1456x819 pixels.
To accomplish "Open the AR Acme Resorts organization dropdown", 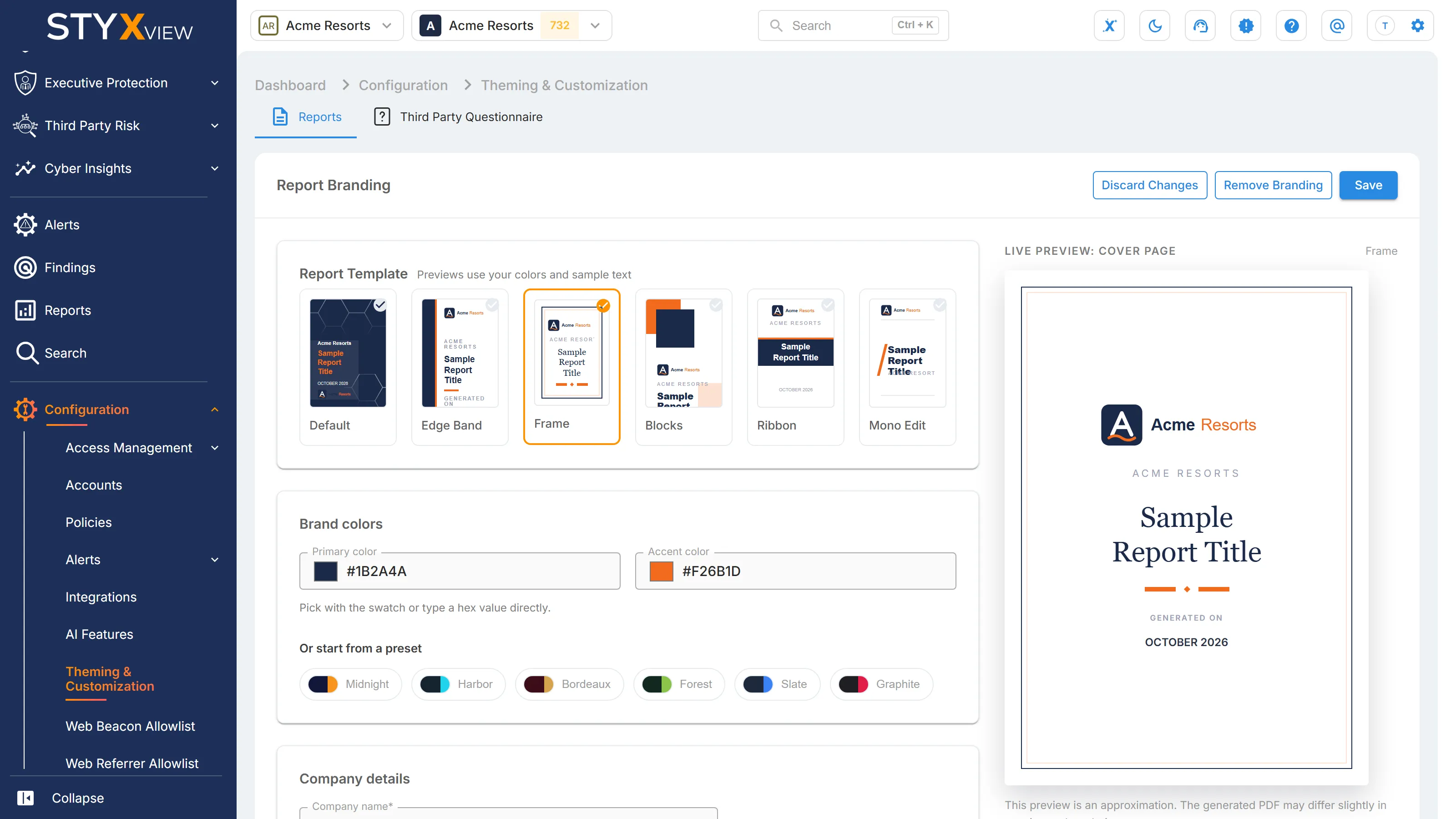I will 327,25.
